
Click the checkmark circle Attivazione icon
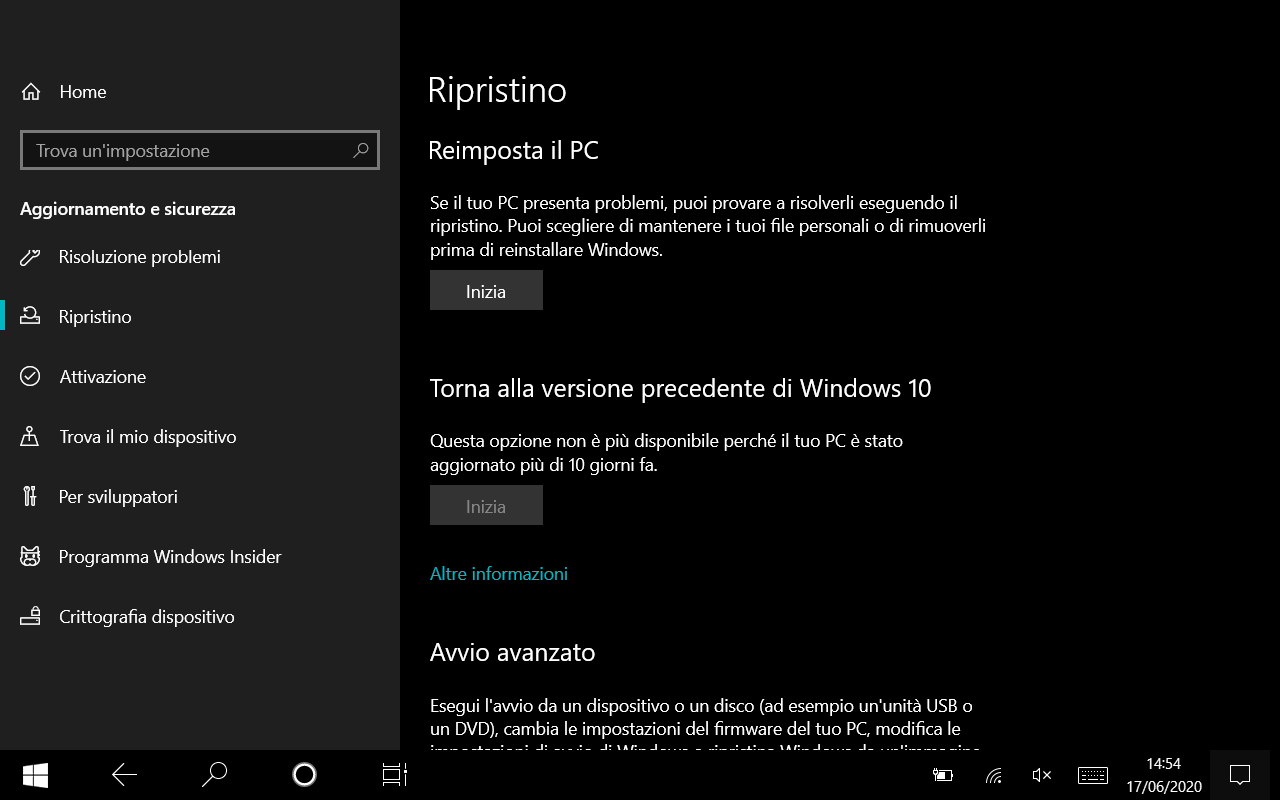(x=30, y=377)
